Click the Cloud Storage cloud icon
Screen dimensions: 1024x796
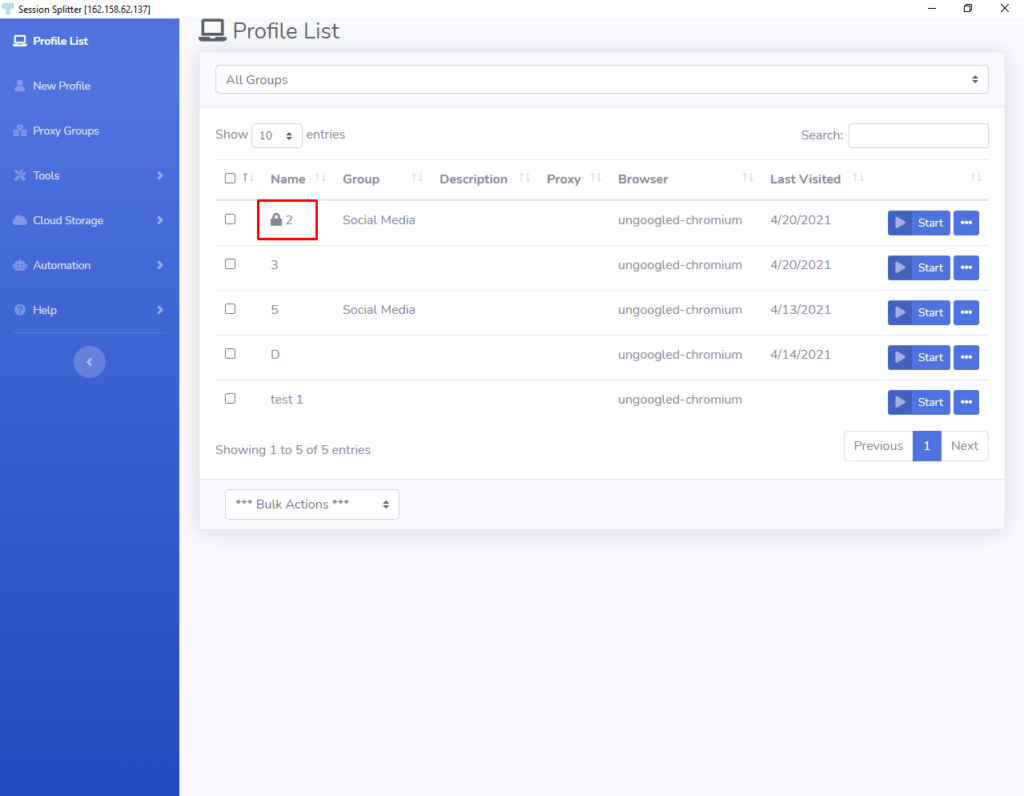[x=20, y=220]
